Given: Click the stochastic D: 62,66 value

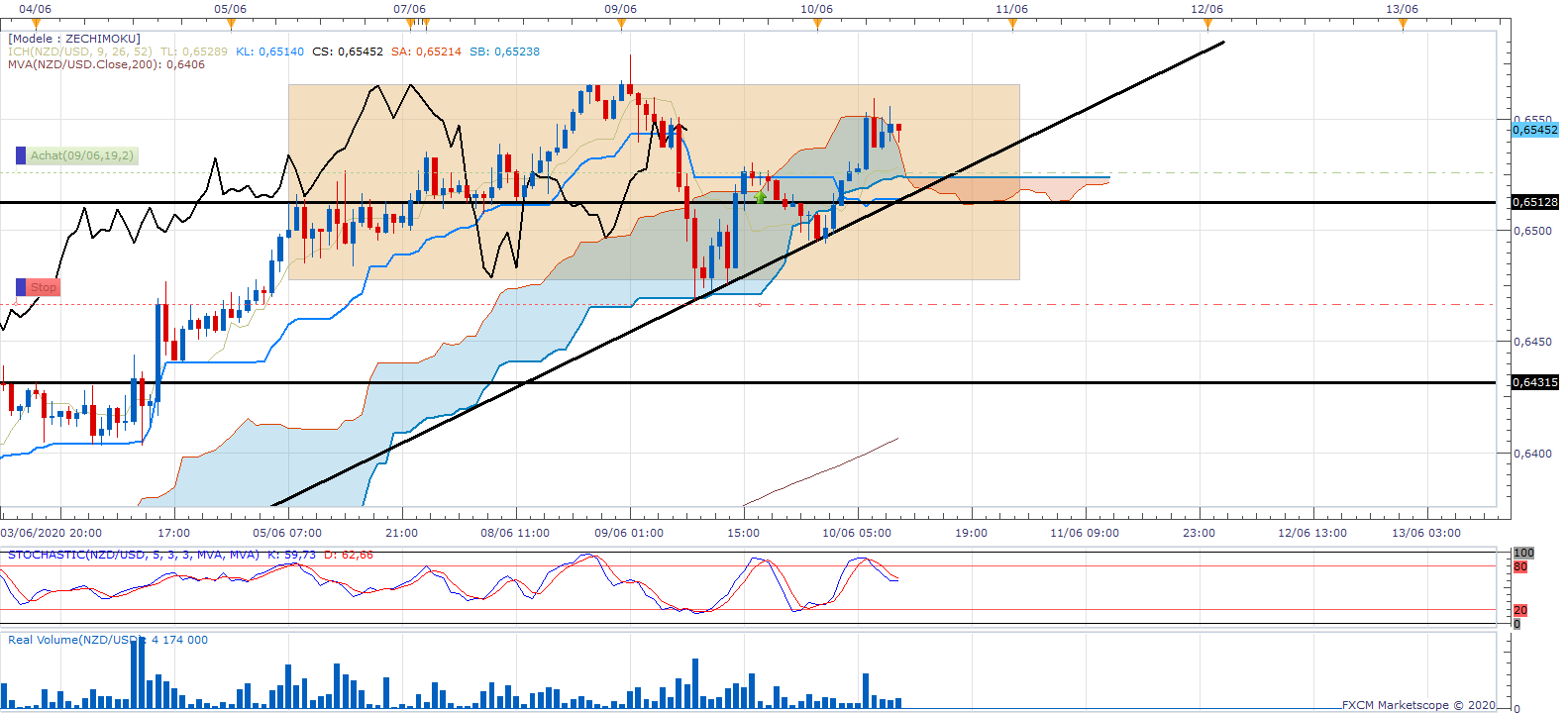Looking at the screenshot, I should 349,555.
